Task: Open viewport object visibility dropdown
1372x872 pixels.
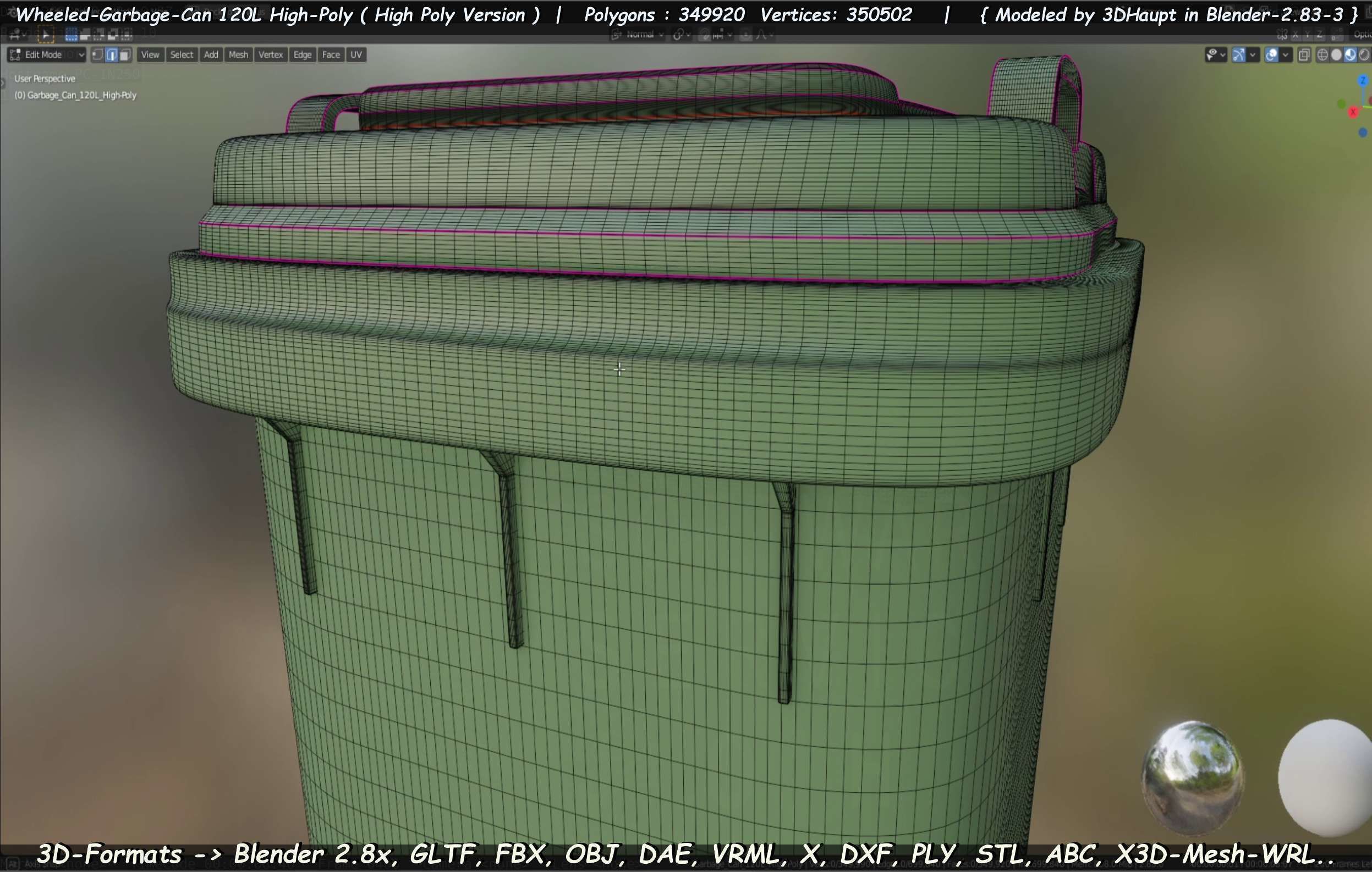Action: click(x=1215, y=54)
